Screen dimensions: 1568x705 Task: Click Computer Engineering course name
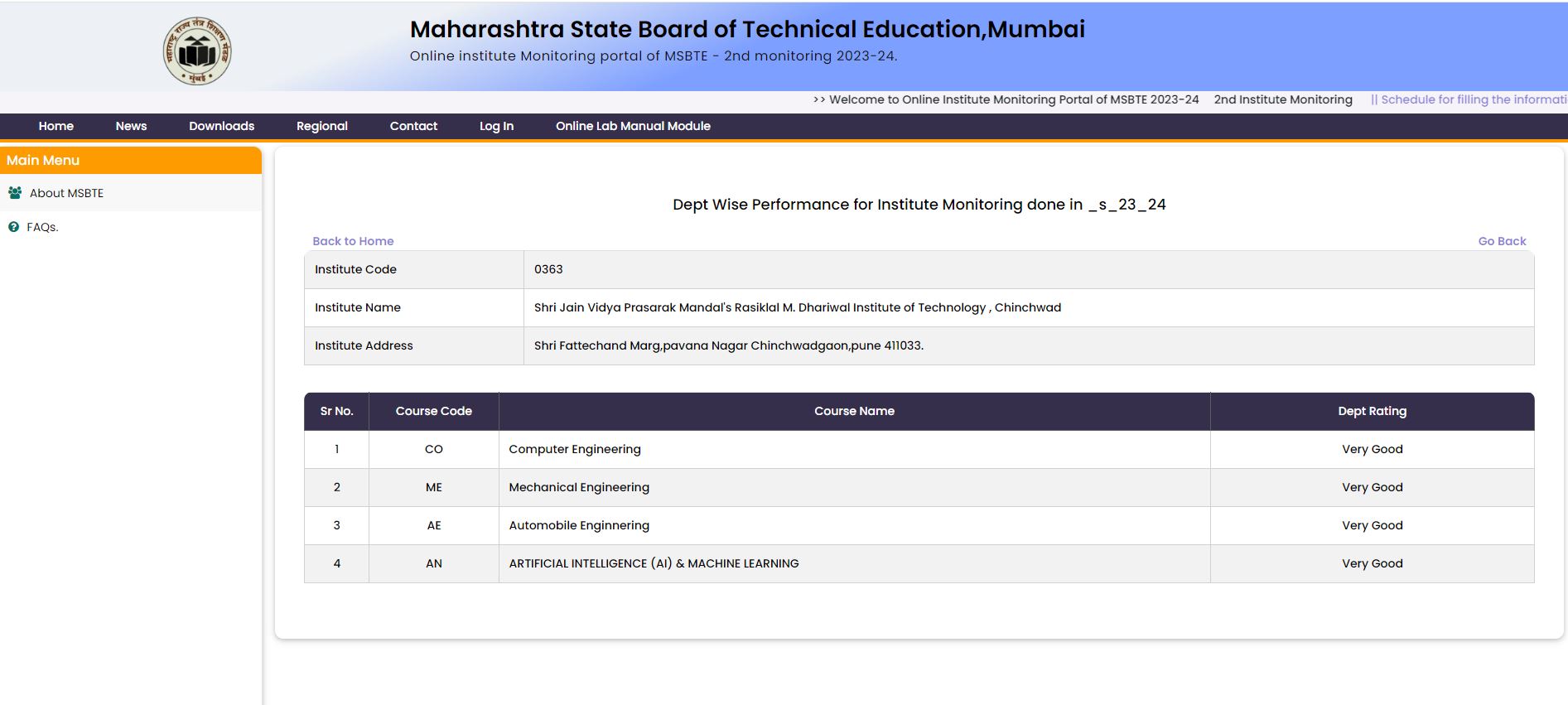[x=575, y=449]
